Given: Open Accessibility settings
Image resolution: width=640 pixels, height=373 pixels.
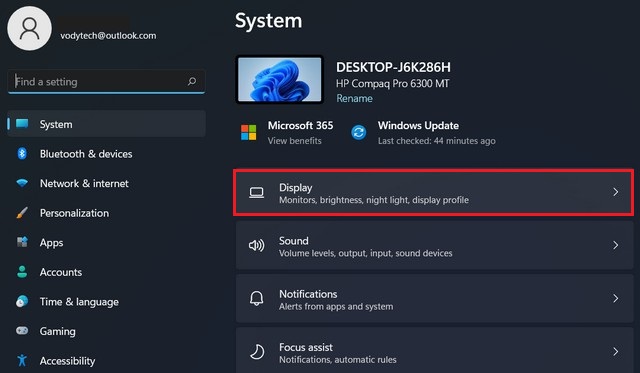Looking at the screenshot, I should (107, 361).
